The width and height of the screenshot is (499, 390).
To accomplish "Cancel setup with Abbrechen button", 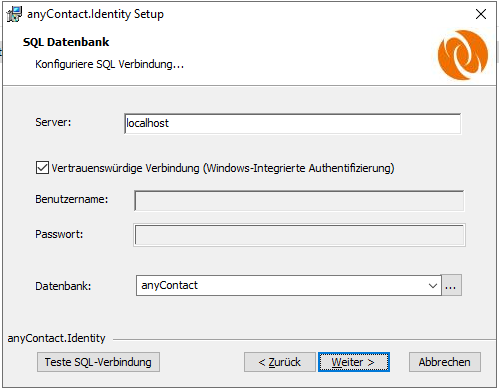I will (445, 362).
